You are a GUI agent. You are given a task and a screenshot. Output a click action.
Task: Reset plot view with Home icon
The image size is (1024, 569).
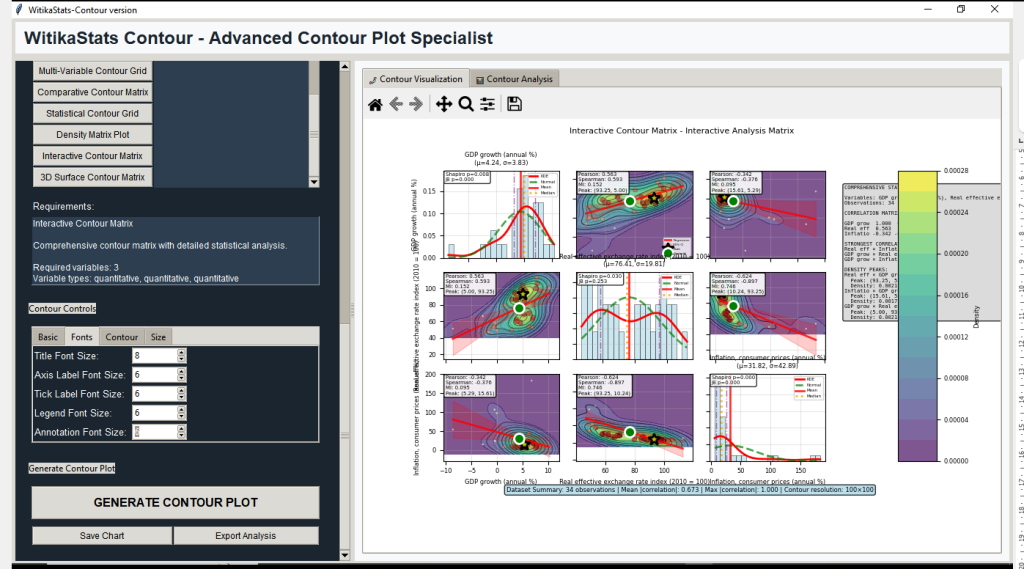[x=375, y=105]
